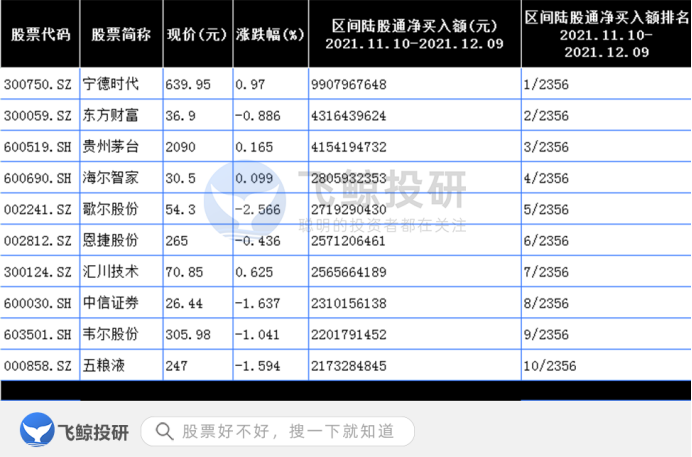Select stock name 海尔智家

click(x=110, y=178)
